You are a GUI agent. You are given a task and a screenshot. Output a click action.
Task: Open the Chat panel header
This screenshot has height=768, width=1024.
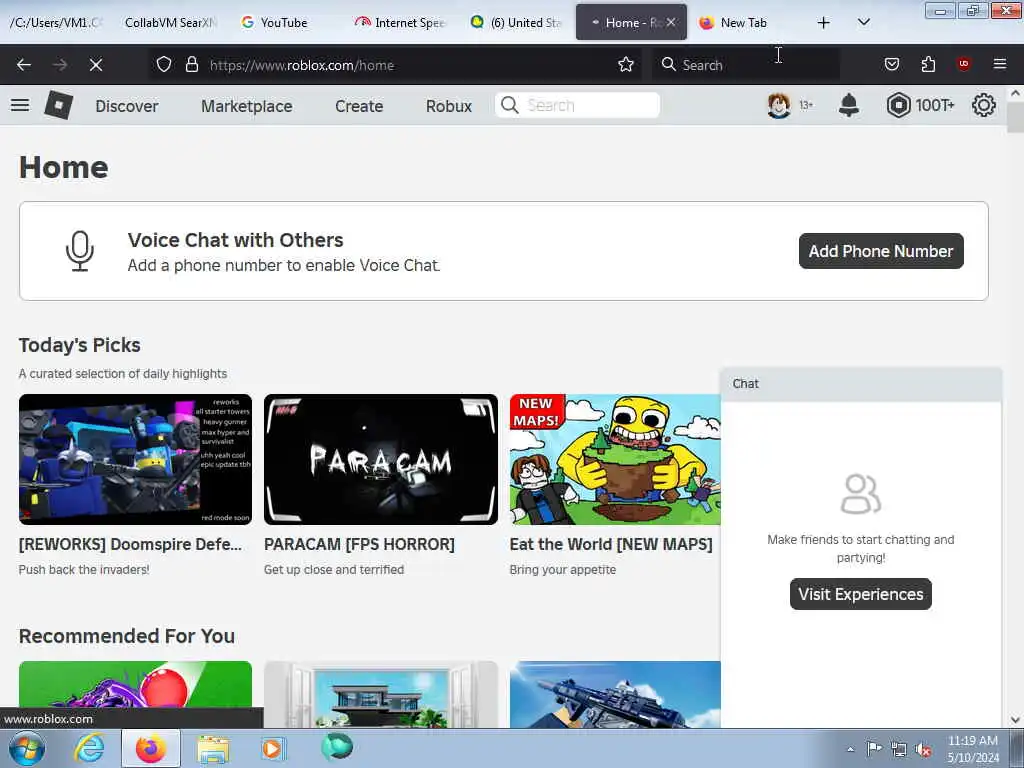[861, 384]
